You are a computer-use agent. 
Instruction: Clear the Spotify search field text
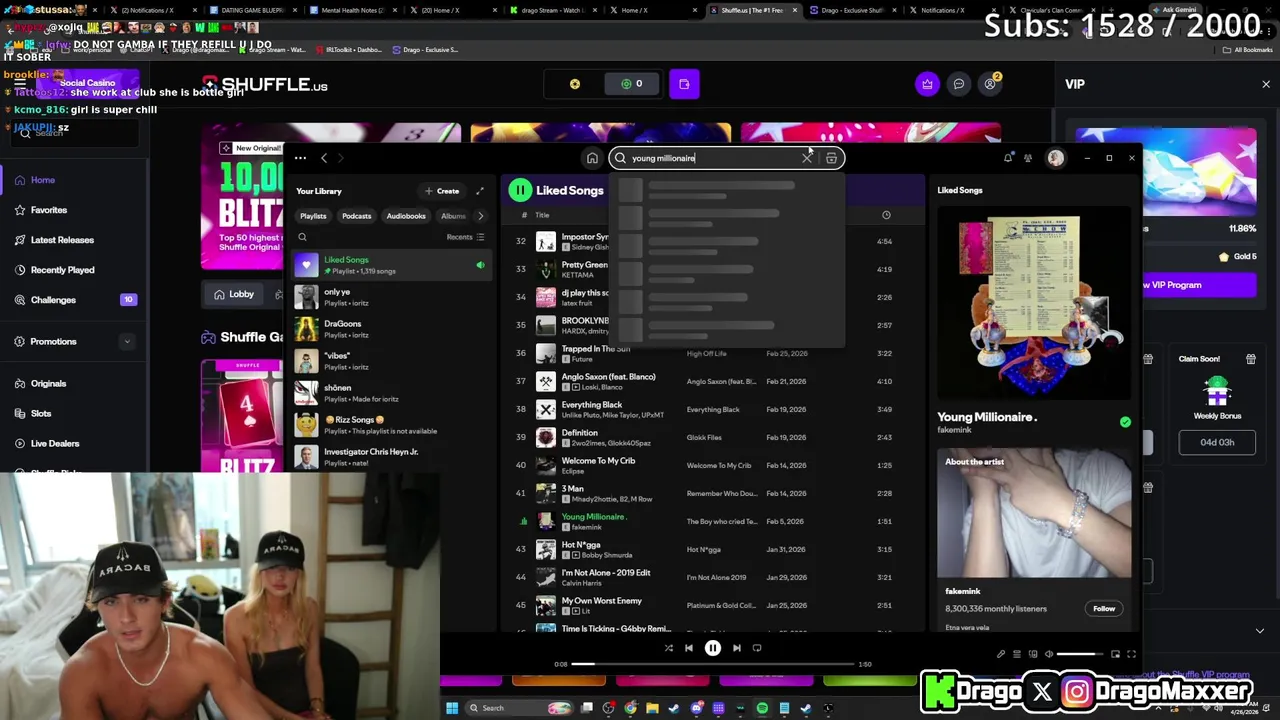tap(807, 158)
